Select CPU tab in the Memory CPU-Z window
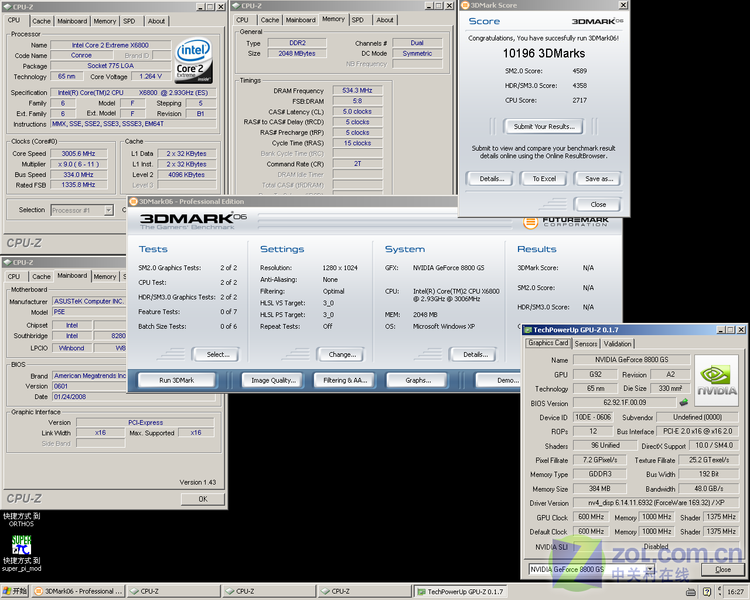Screen dimensions: 750x600 pyautogui.click(x=243, y=20)
